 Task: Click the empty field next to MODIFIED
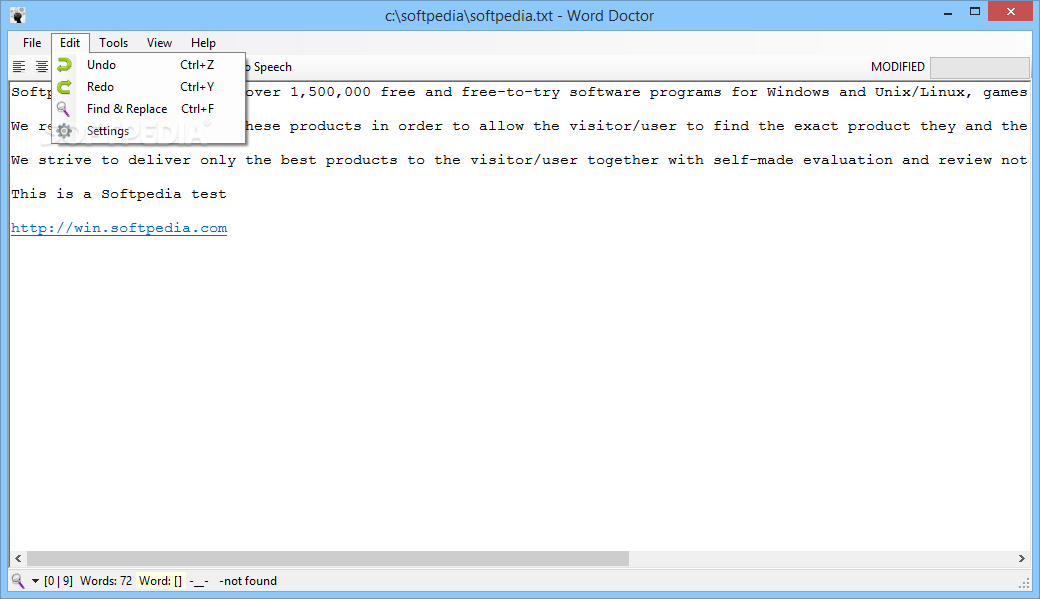[x=980, y=67]
